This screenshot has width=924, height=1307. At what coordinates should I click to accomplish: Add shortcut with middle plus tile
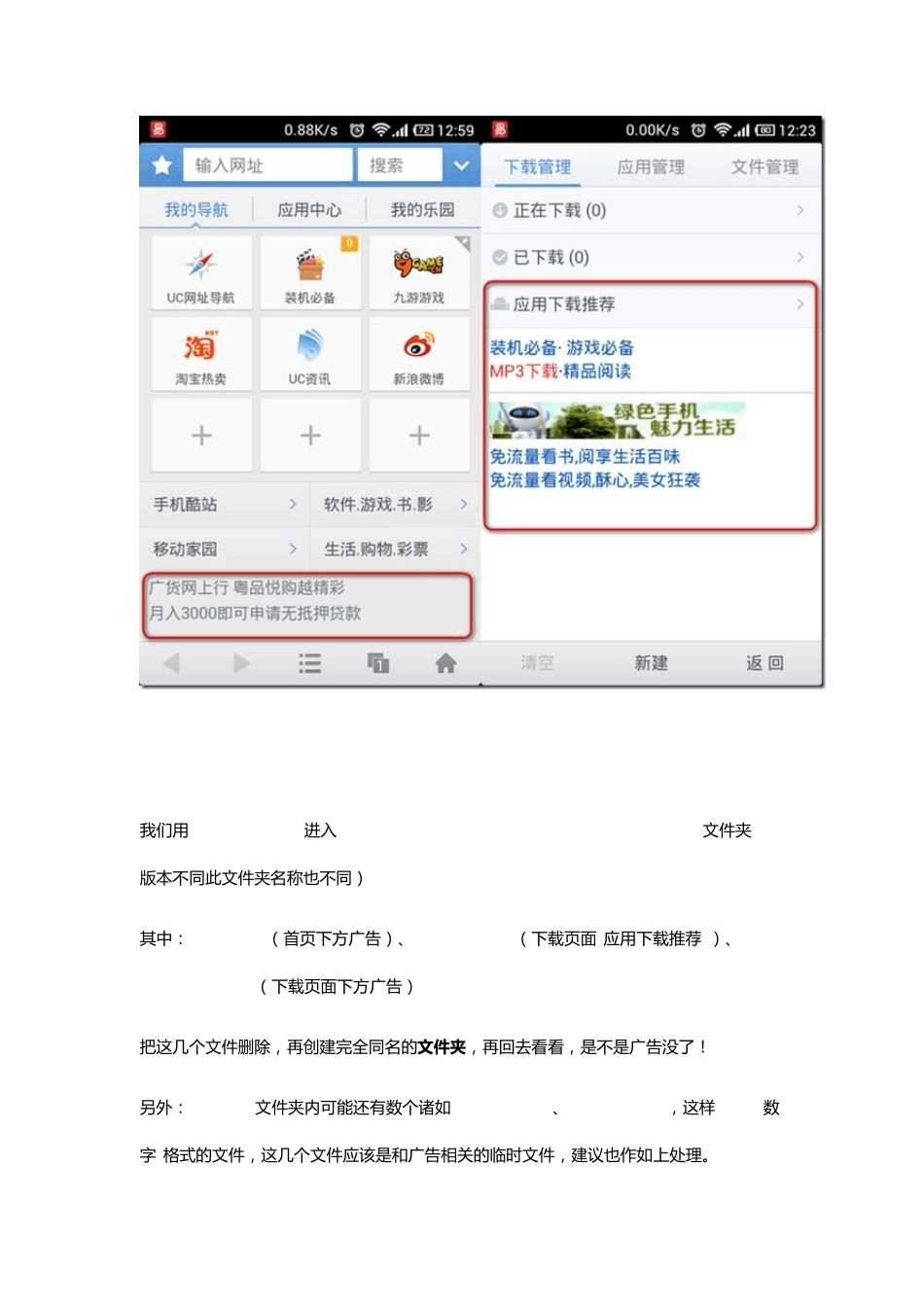310,435
